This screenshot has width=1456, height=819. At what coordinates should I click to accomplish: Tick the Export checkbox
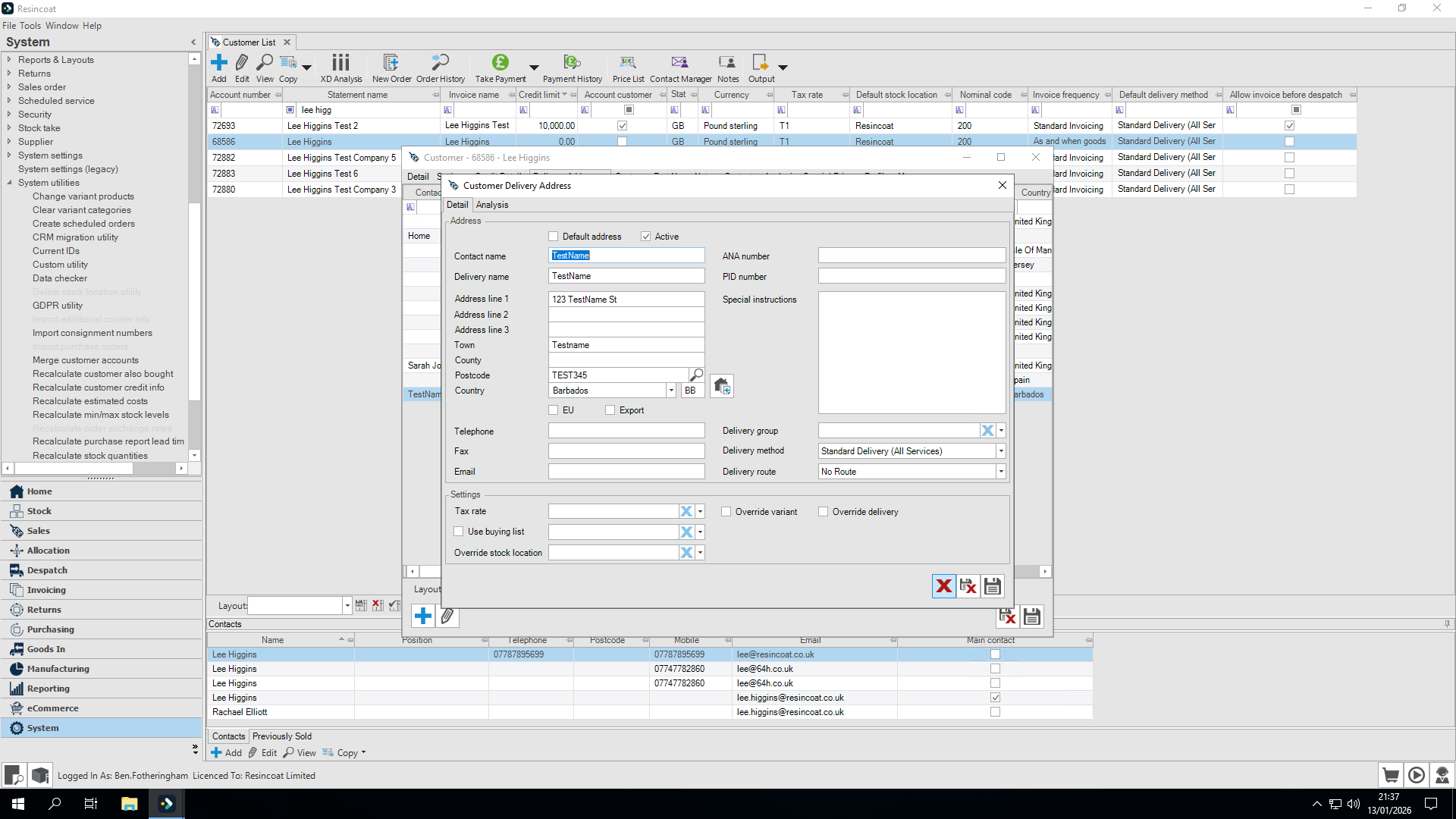click(610, 409)
